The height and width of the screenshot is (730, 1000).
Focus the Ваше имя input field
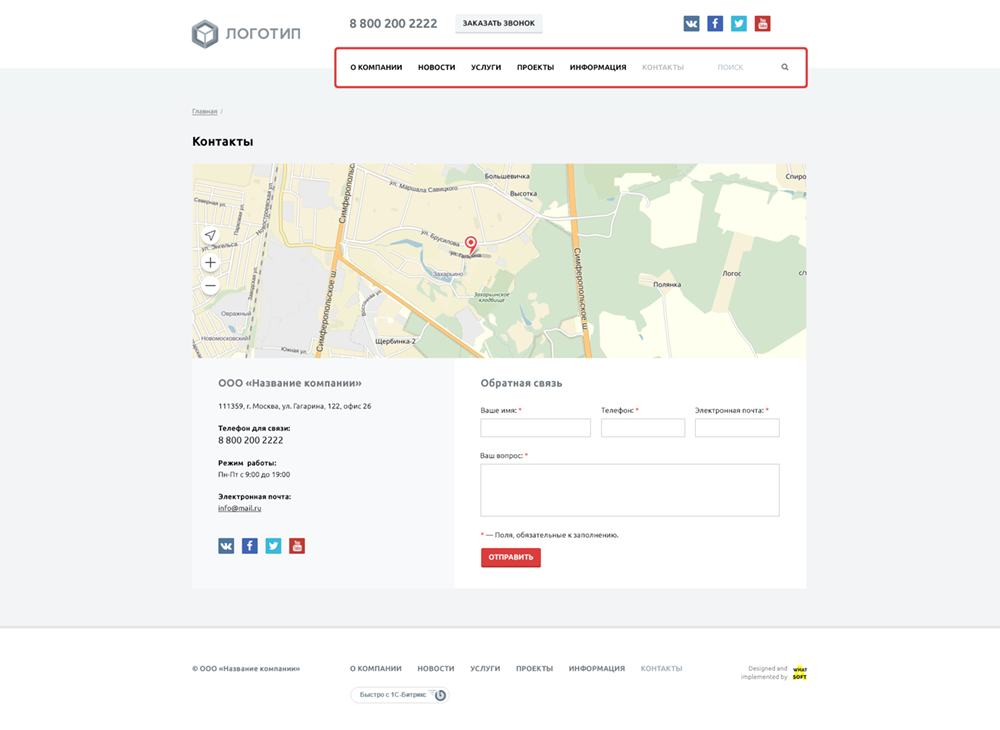click(535, 428)
